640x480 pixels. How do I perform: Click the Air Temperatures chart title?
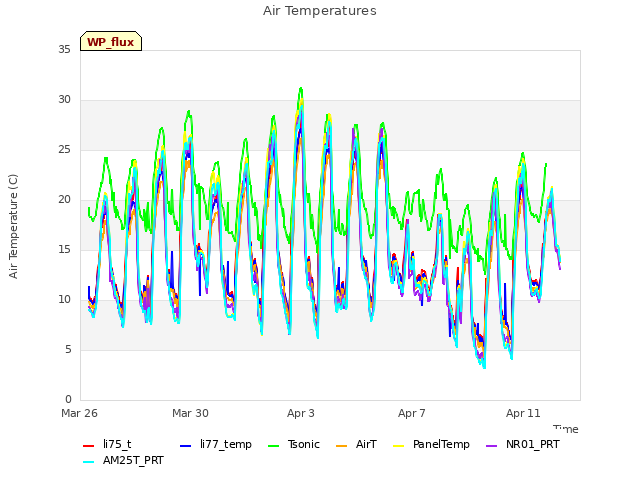(320, 11)
